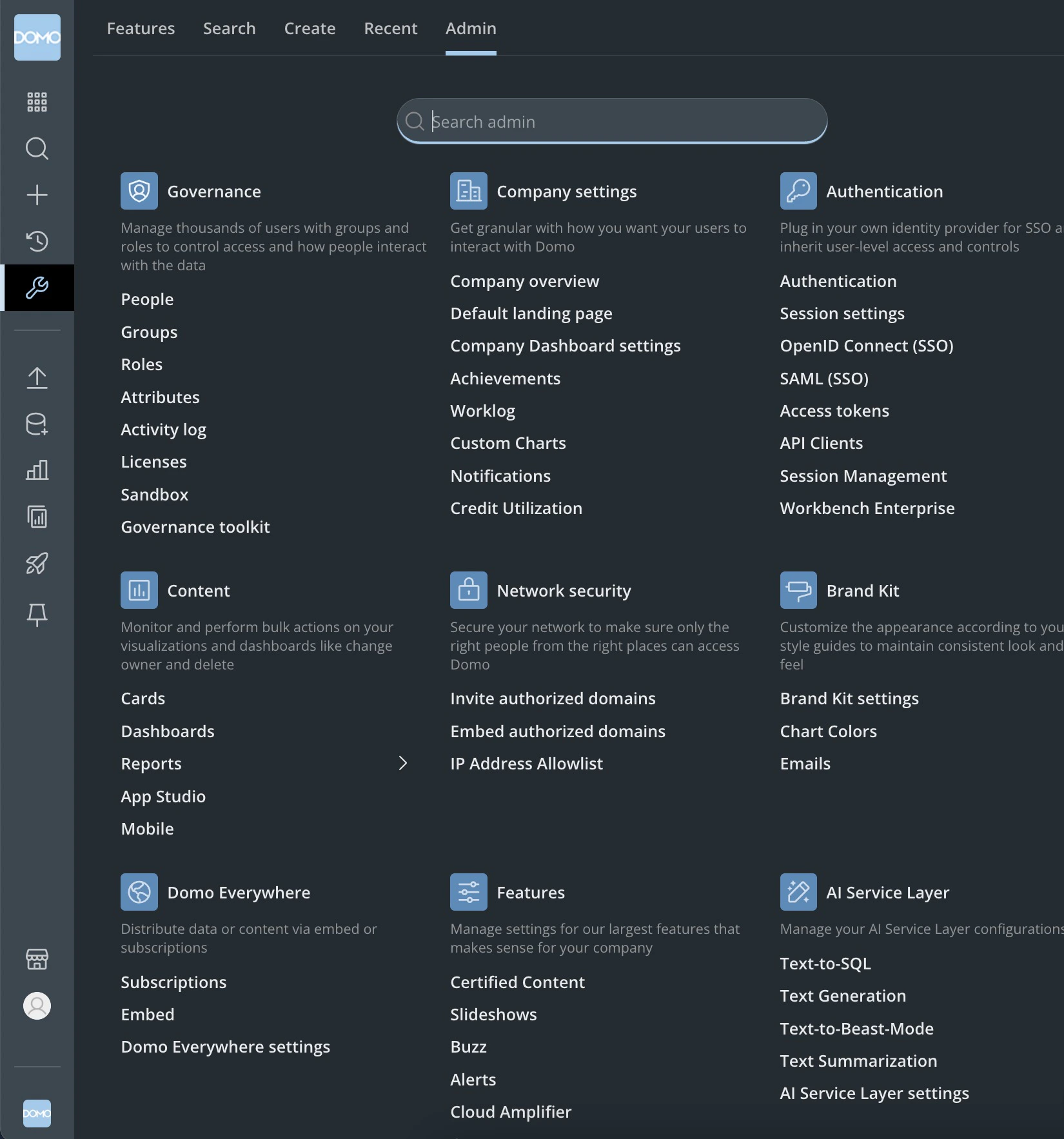1064x1139 pixels.
Task: Open OpenID Connect (SSO)
Action: [x=867, y=346]
